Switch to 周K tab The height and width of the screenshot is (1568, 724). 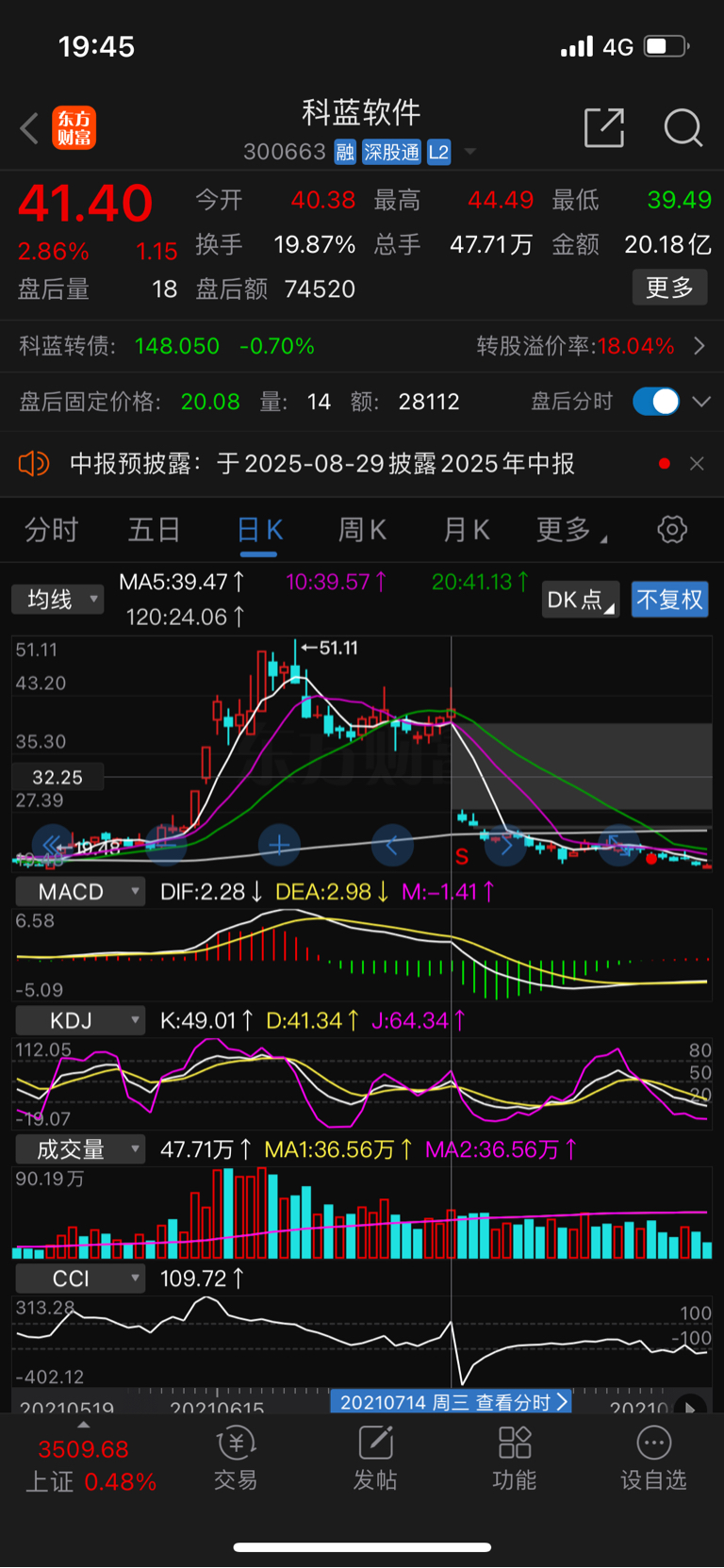(x=362, y=530)
